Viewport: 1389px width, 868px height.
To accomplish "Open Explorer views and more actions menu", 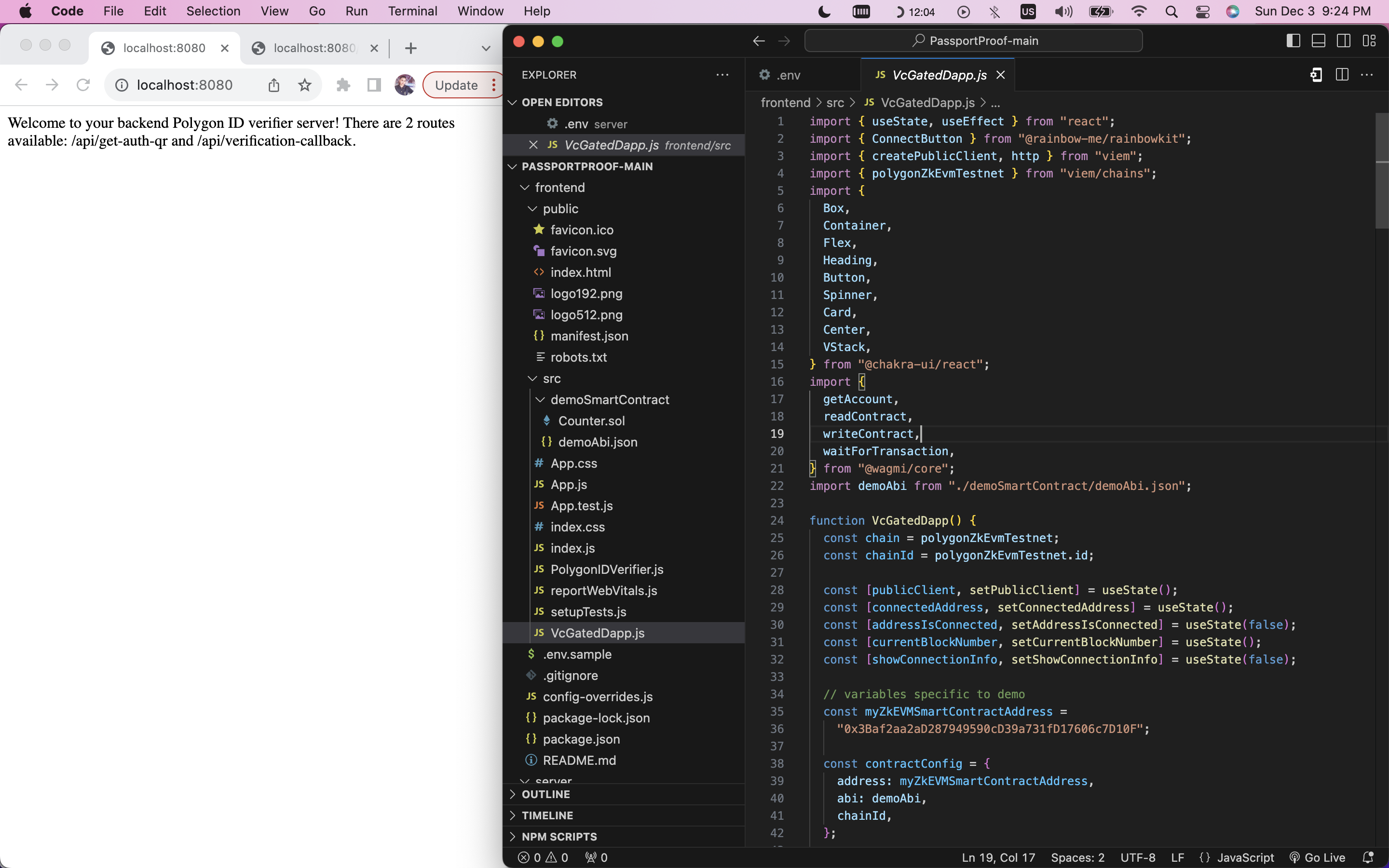I will (722, 75).
